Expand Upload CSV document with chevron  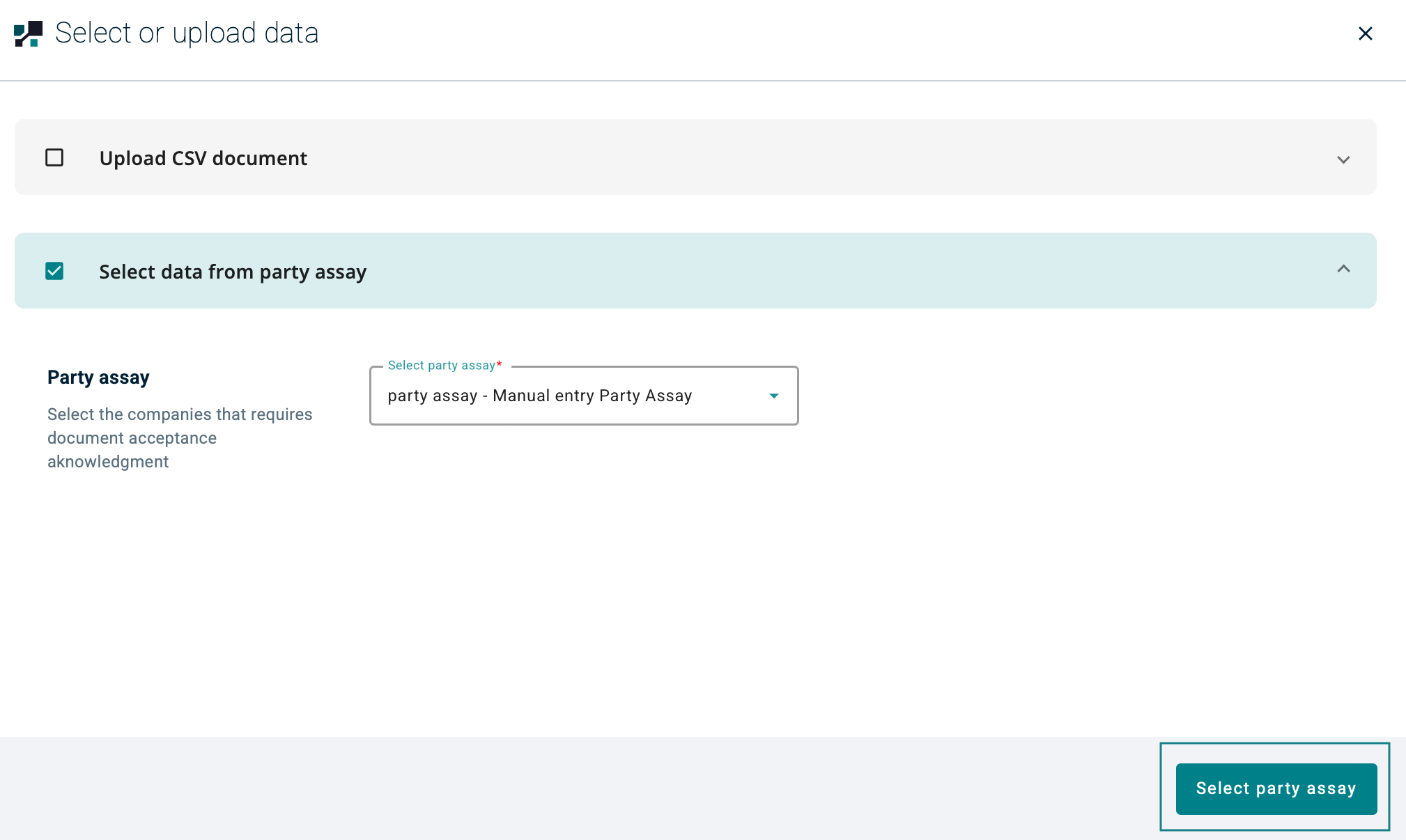coord(1343,160)
